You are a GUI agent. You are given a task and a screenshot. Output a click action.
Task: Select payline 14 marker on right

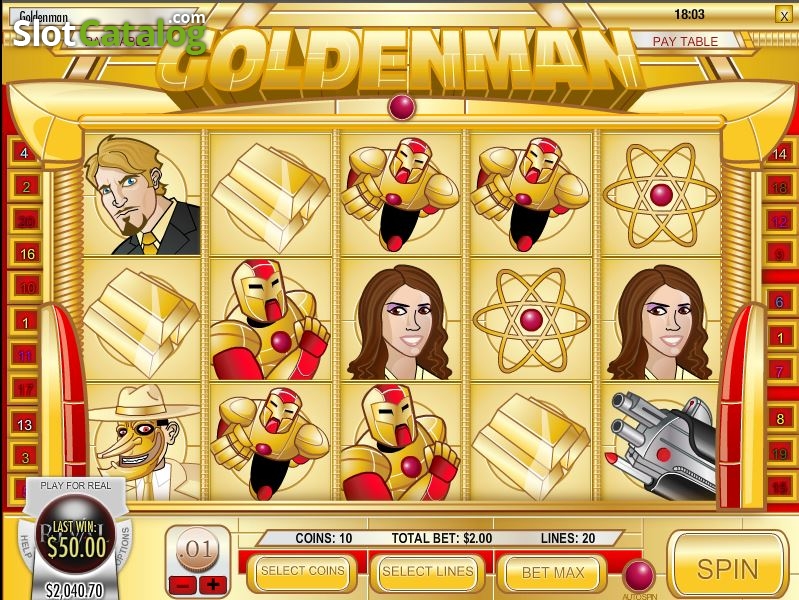pyautogui.click(x=780, y=153)
